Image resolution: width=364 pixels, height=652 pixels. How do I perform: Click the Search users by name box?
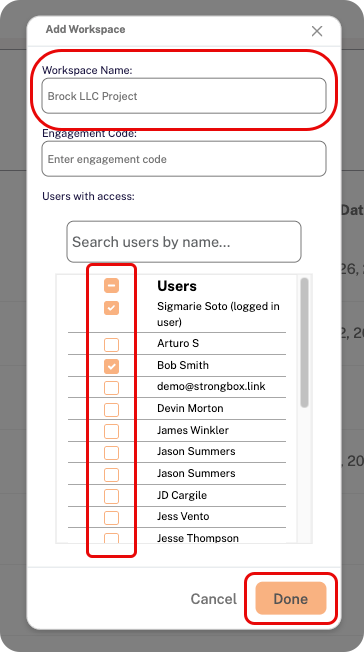pyautogui.click(x=184, y=242)
